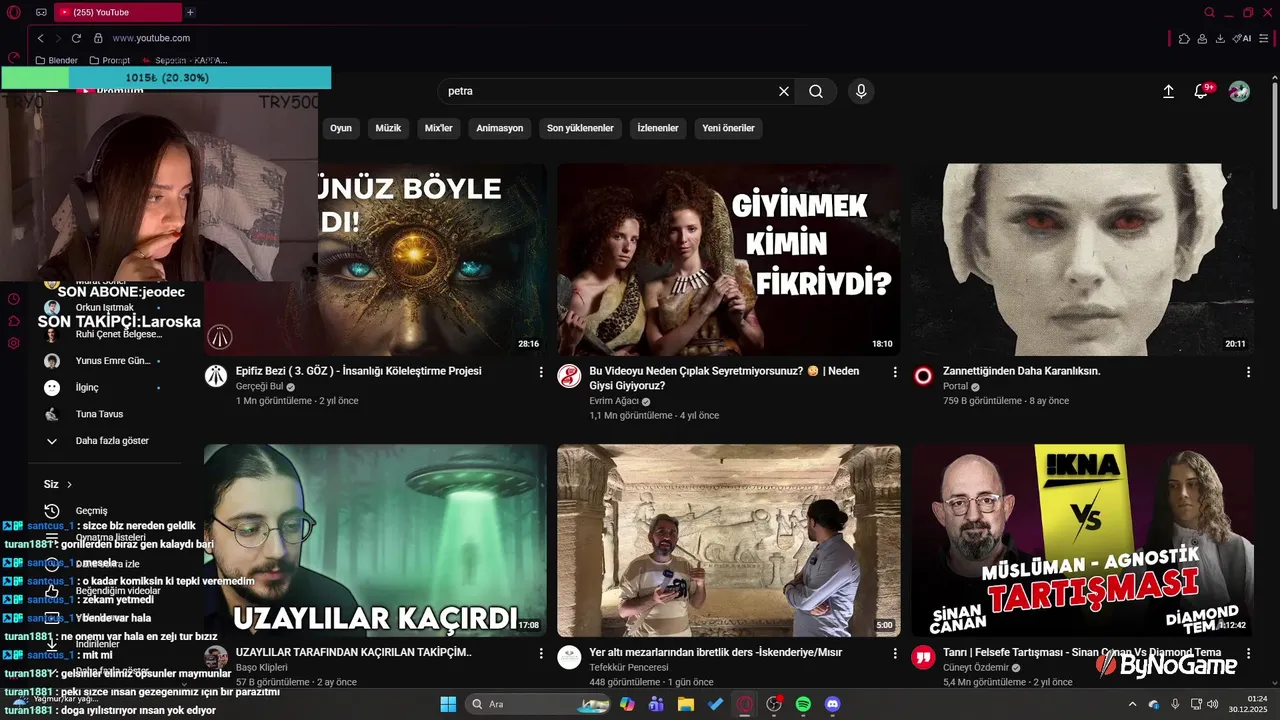The width and height of the screenshot is (1280, 720).
Task: Select the Müzik filter chip
Action: tap(388, 128)
